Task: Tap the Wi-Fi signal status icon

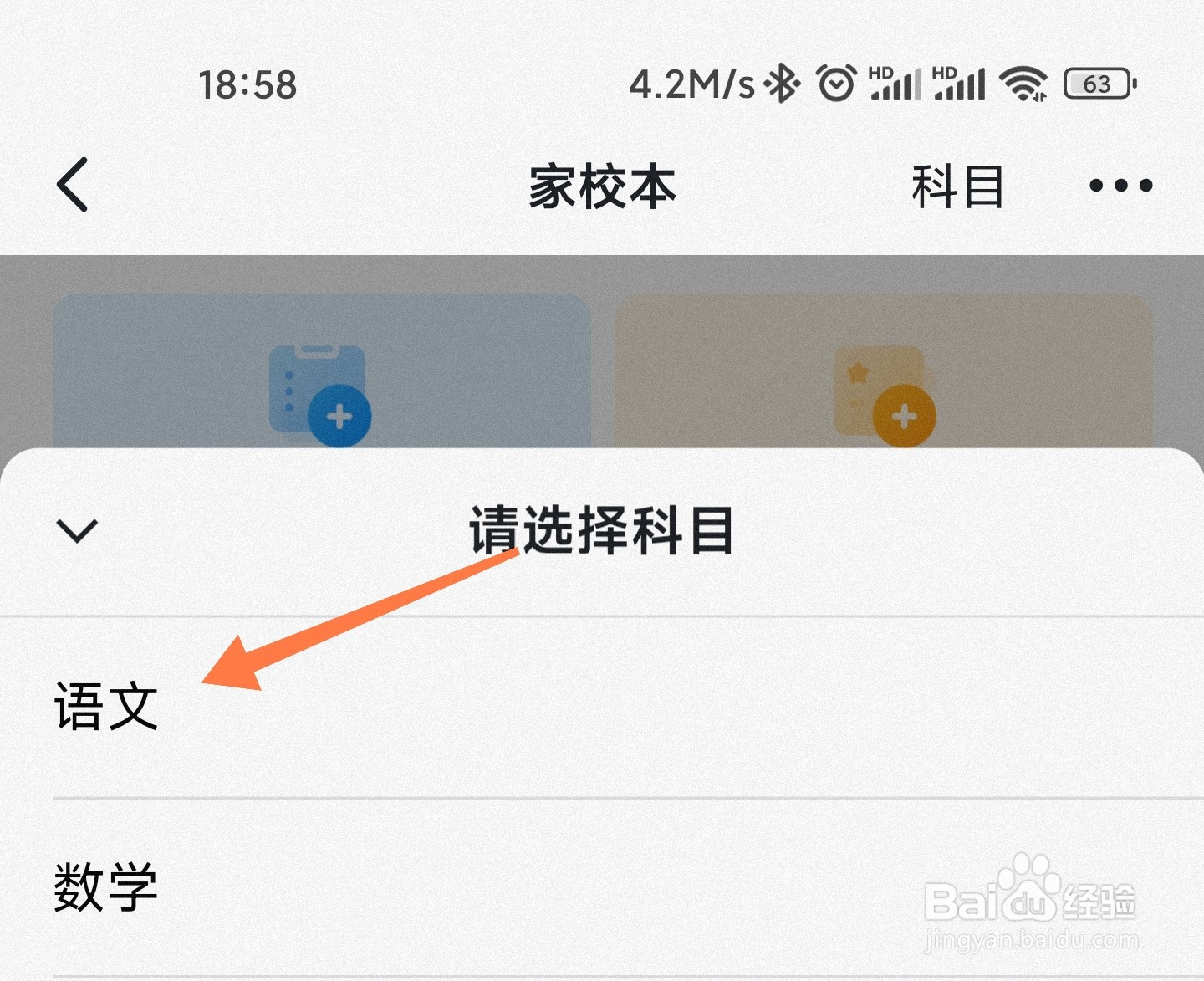Action: (x=1023, y=84)
